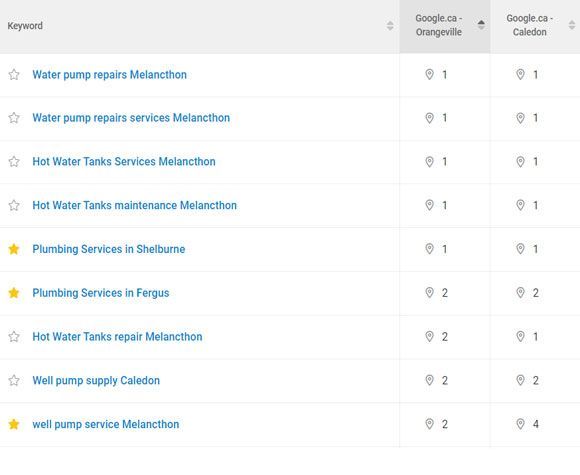Click Caledon pin icon for Hot Water Tanks maintenance Melancthon
The width and height of the screenshot is (580, 475).
coord(520,205)
